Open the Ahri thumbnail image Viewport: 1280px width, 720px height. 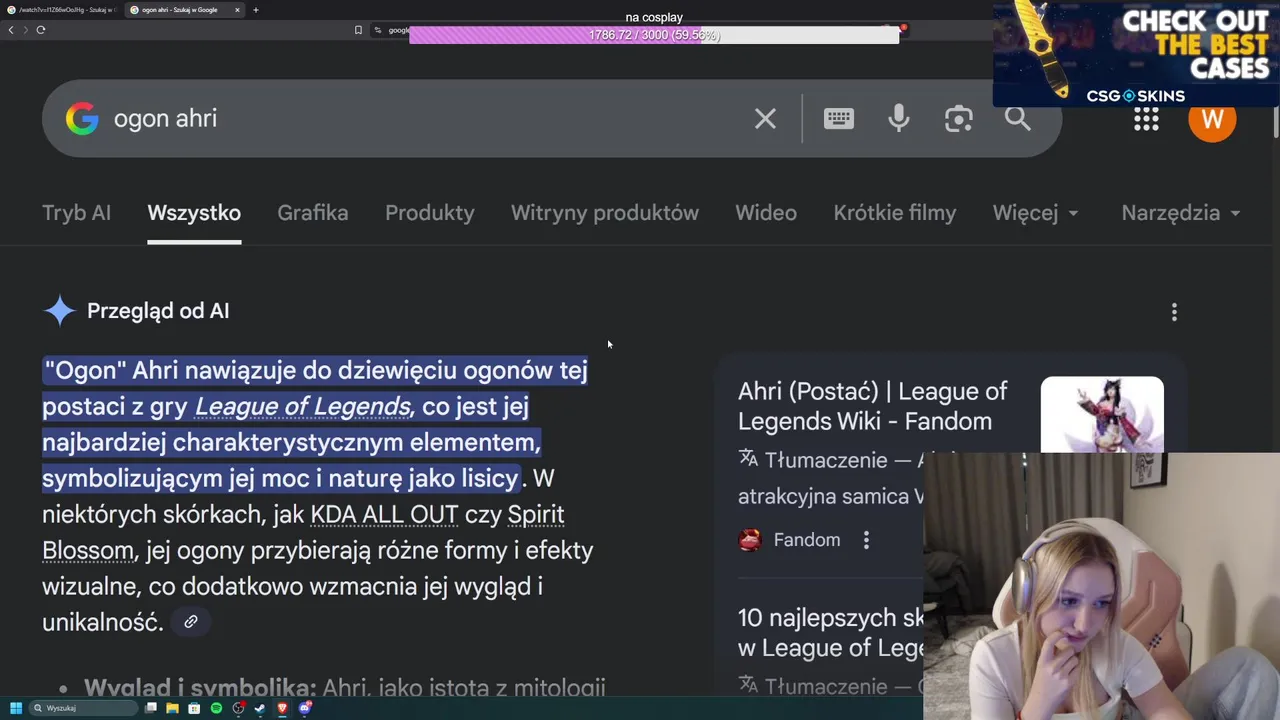pyautogui.click(x=1102, y=414)
